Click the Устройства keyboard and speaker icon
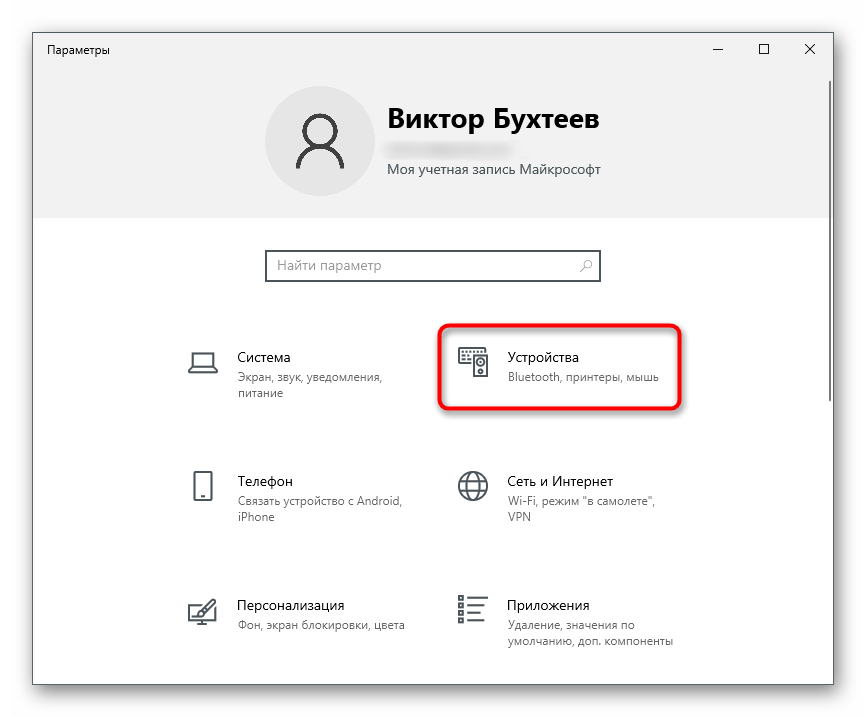Viewport: 866px width, 717px height. 472,362
